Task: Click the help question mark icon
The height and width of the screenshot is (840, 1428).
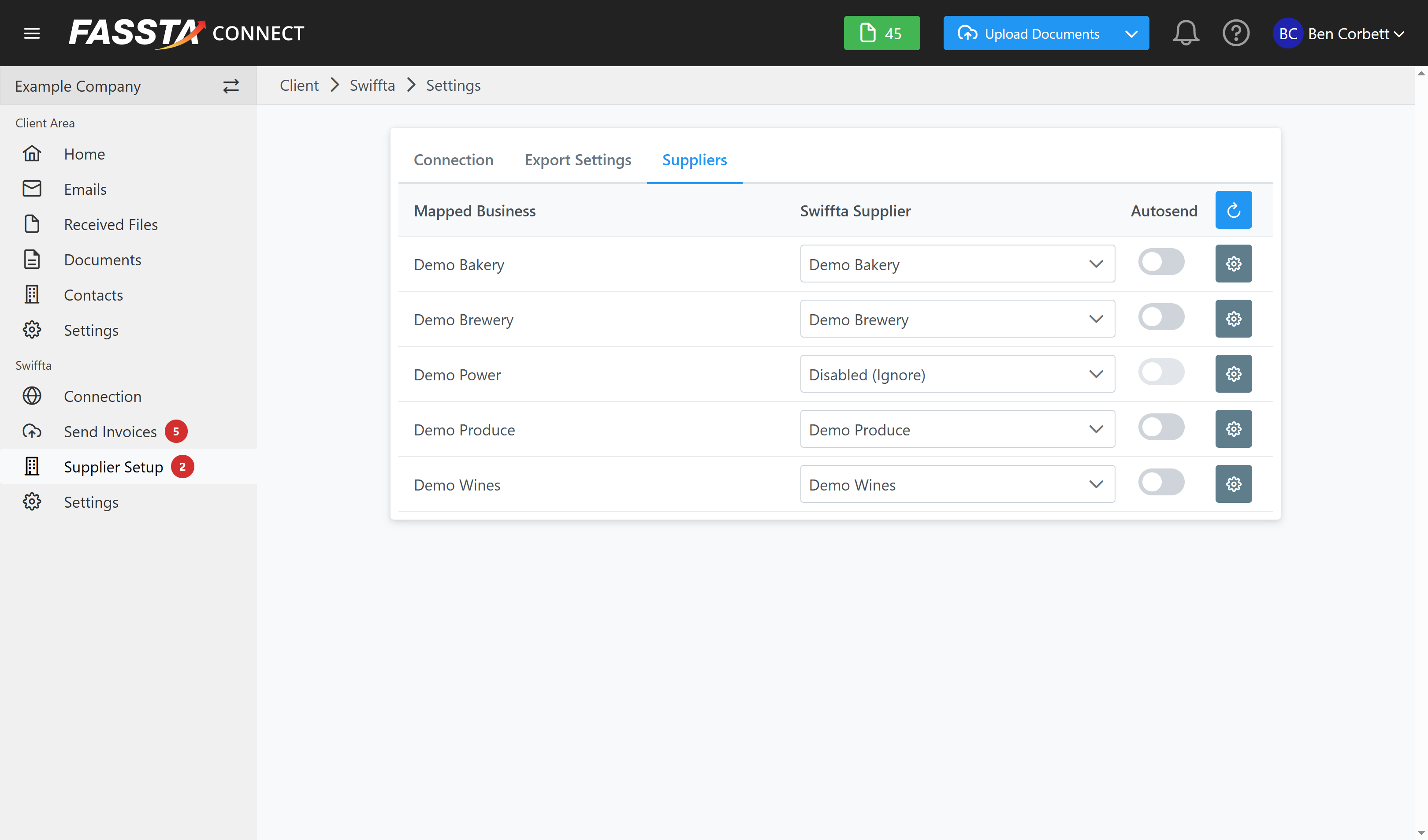Action: pos(1235,33)
